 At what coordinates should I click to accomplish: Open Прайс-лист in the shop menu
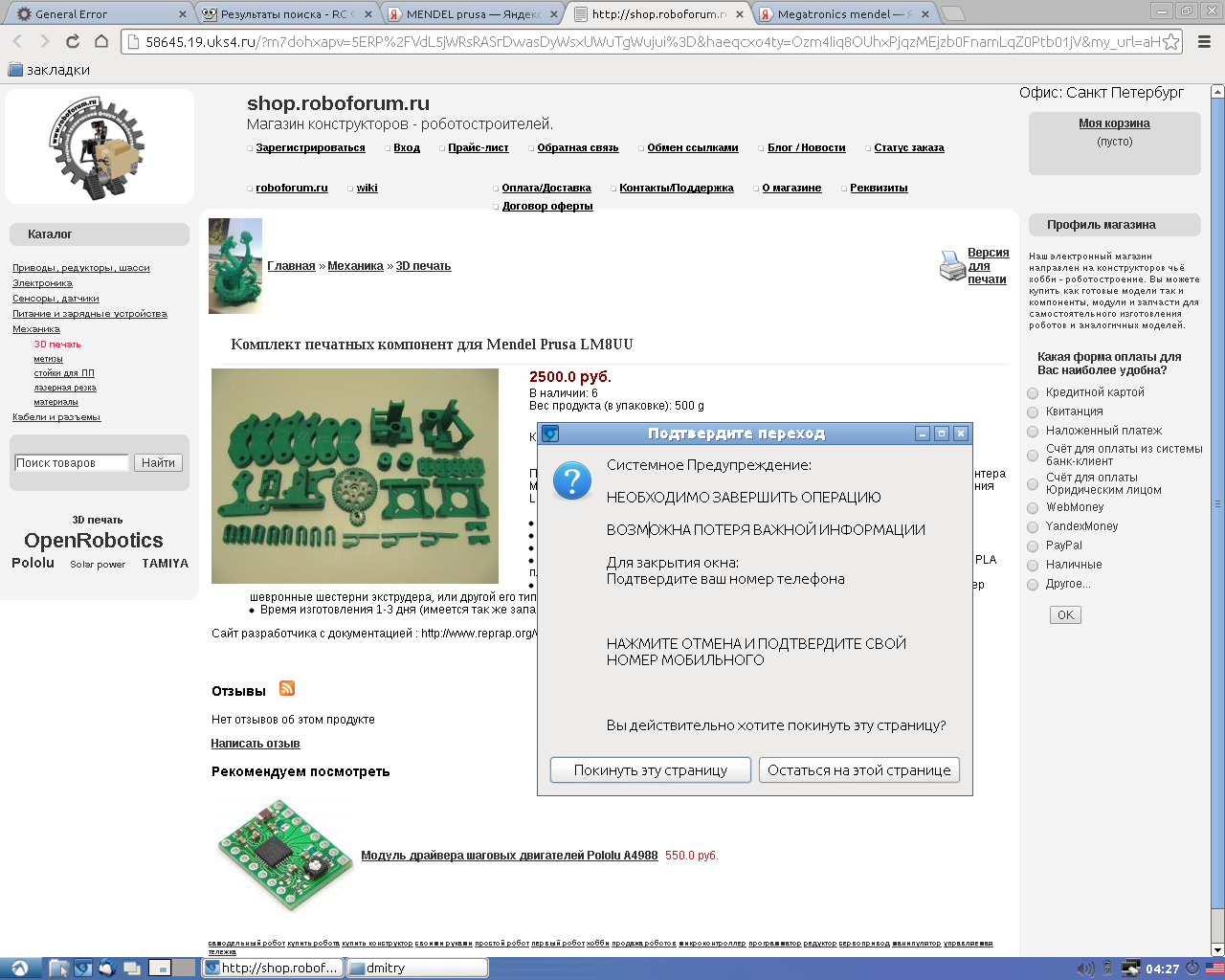pyautogui.click(x=479, y=148)
